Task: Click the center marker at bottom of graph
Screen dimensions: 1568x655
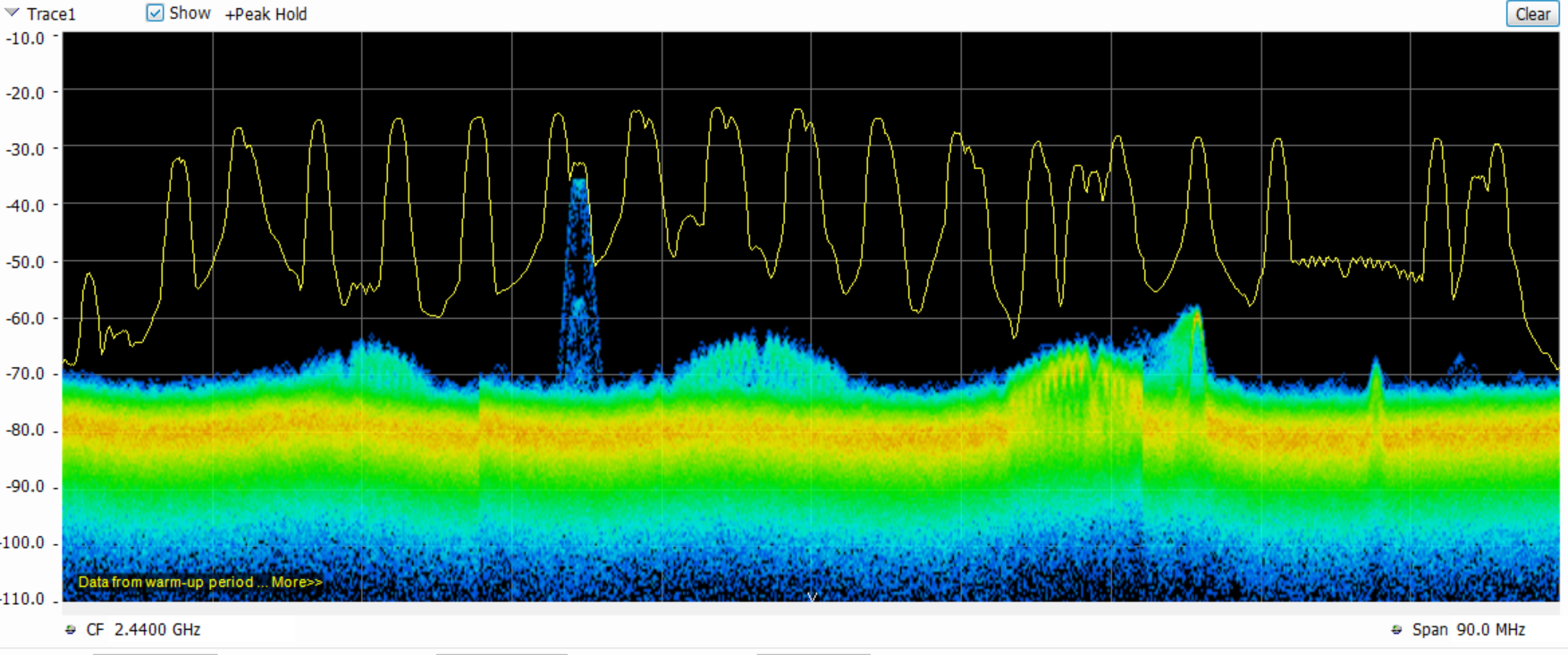Action: pos(812,596)
